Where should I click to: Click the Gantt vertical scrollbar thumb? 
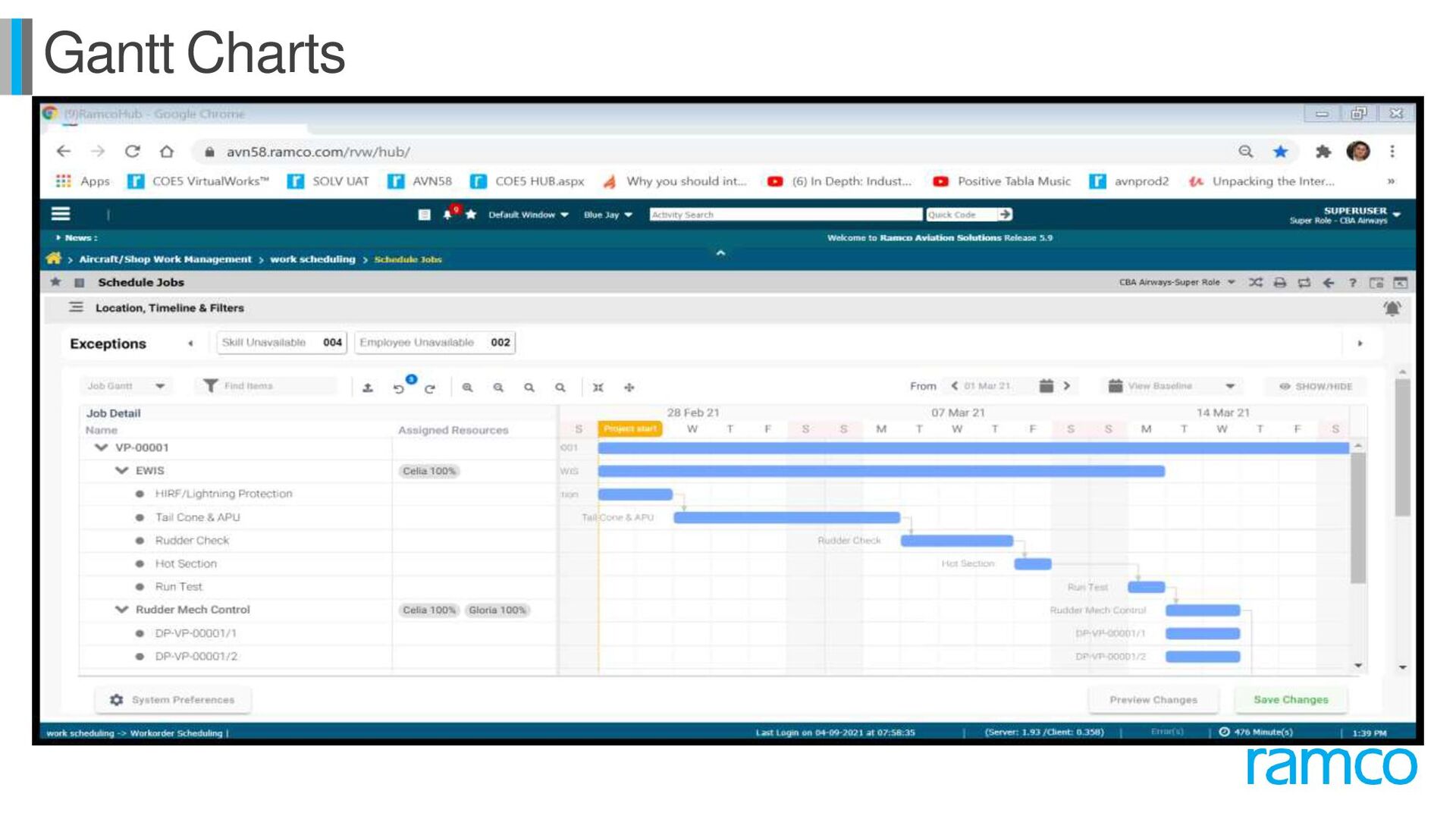[x=1357, y=517]
